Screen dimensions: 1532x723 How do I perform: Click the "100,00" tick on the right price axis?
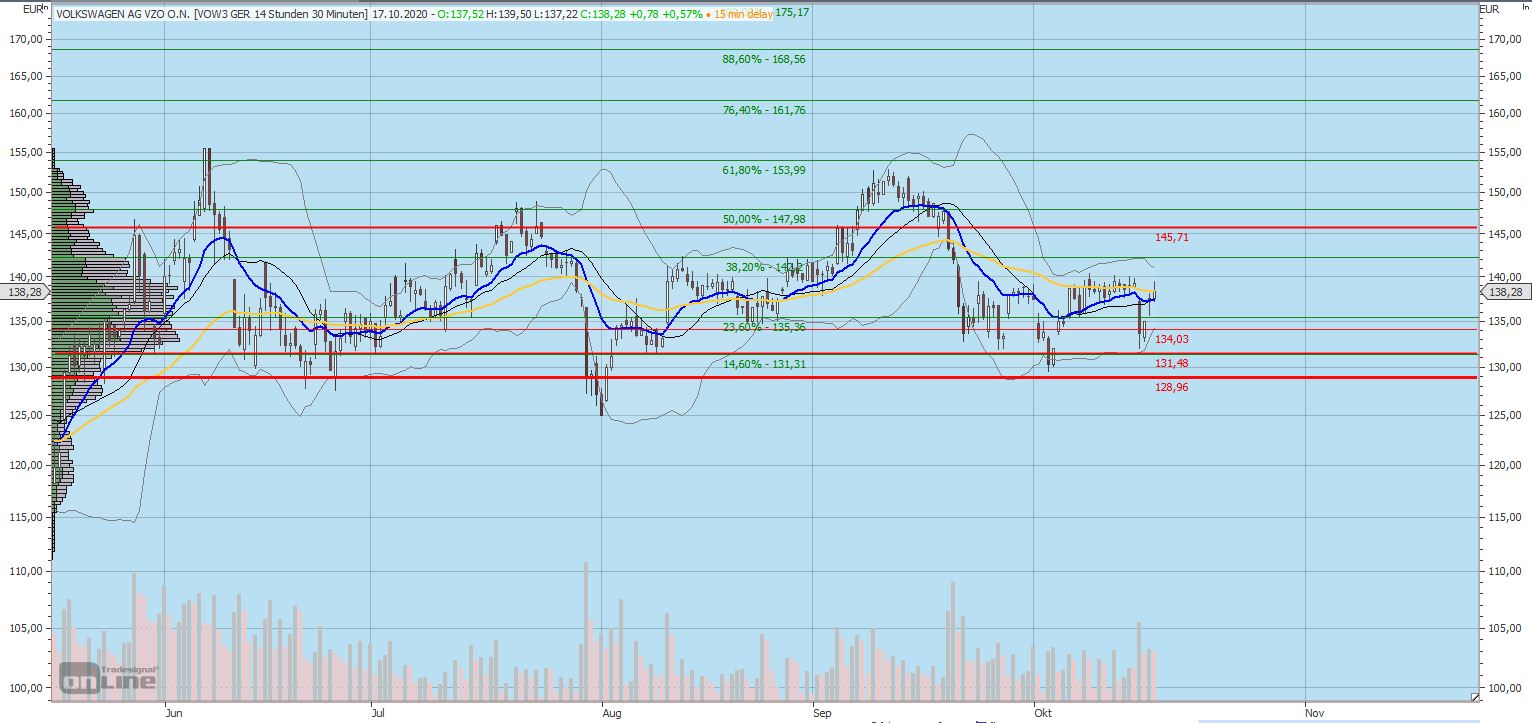[1506, 688]
